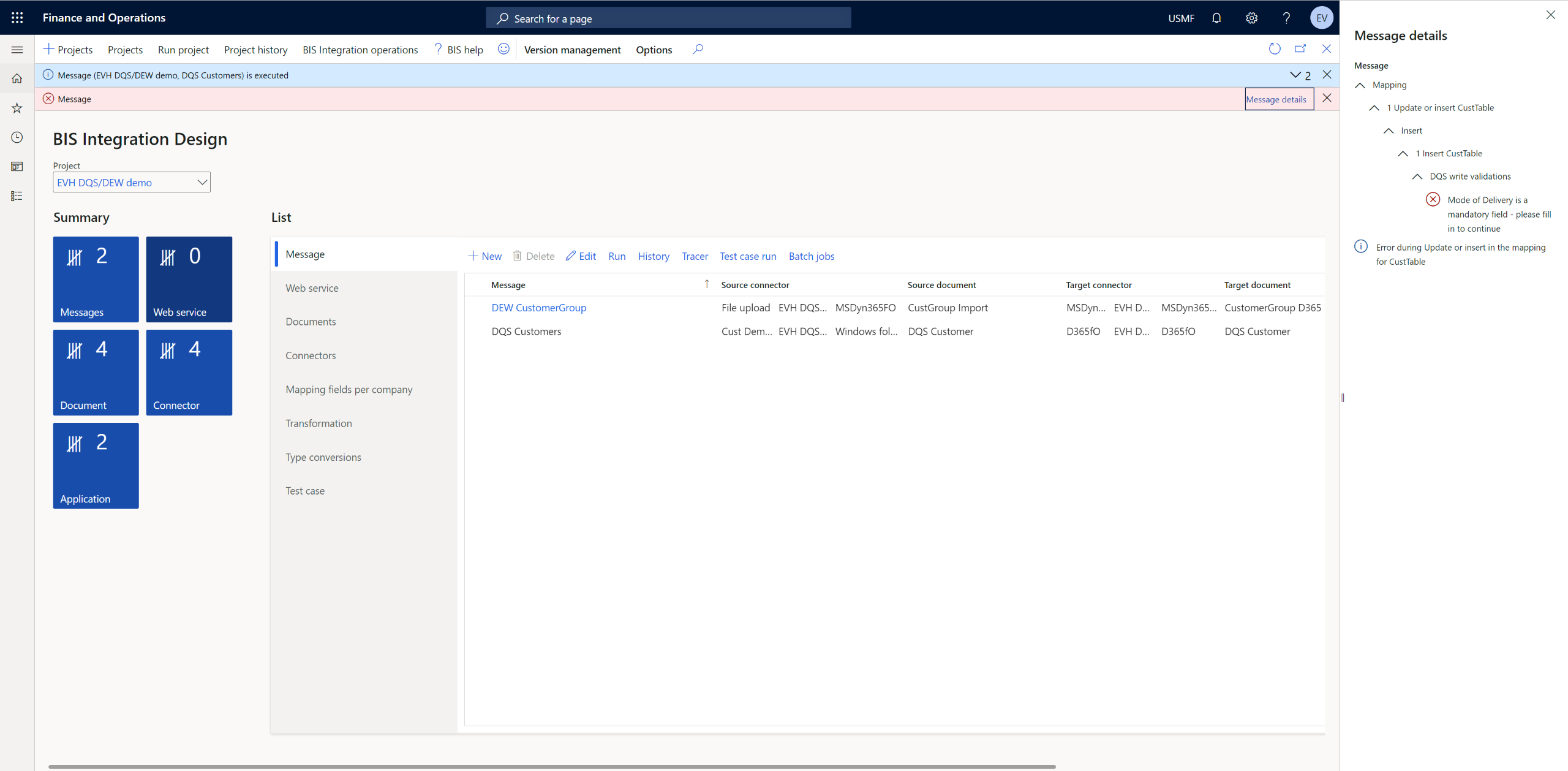Open settings gear icon

tap(1251, 18)
